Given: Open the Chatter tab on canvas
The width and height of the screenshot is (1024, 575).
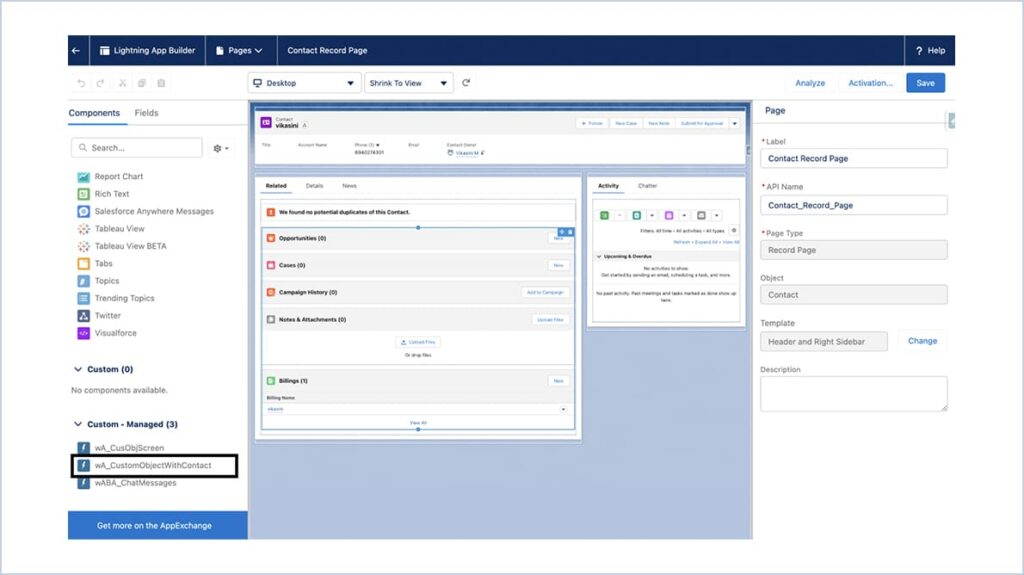Looking at the screenshot, I should pyautogui.click(x=647, y=186).
